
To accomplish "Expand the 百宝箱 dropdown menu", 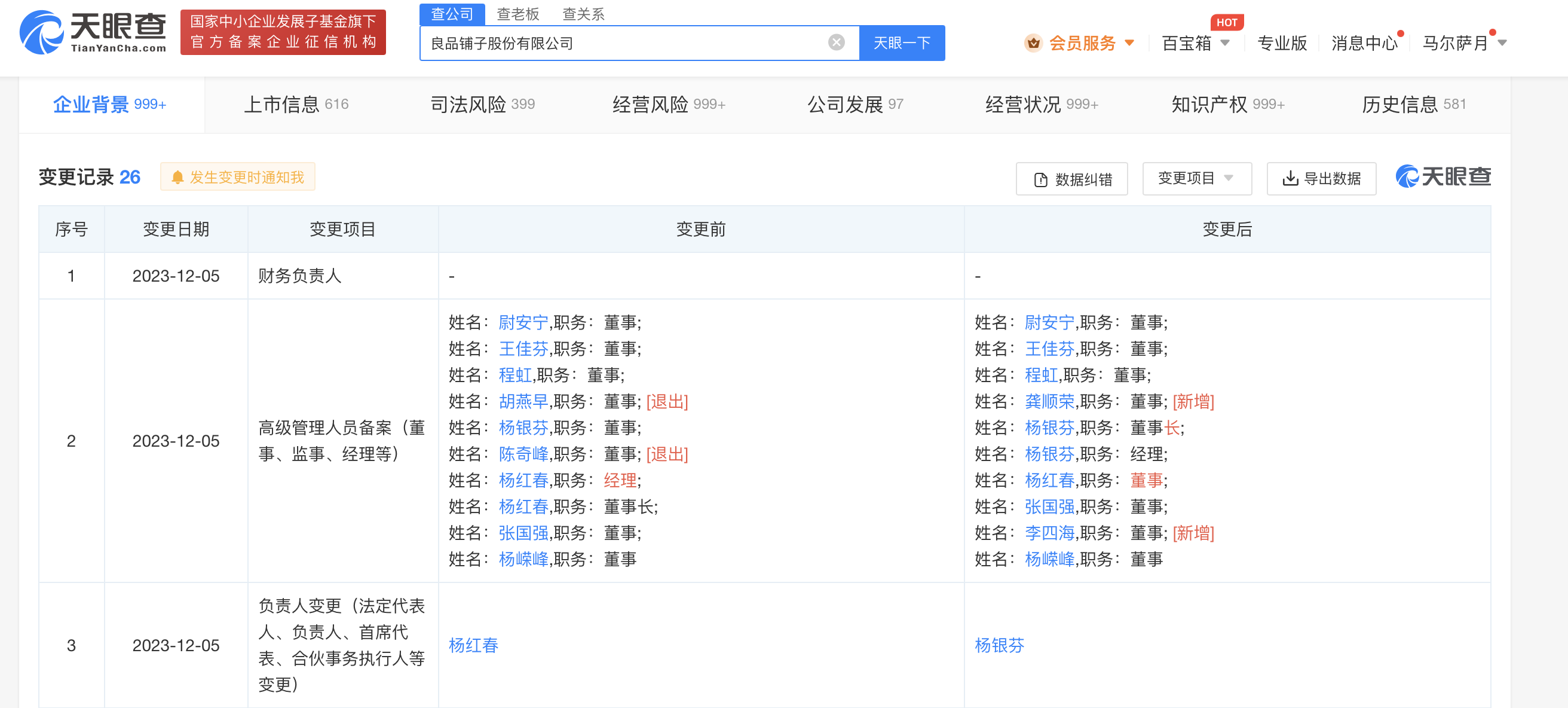I will click(x=1226, y=42).
